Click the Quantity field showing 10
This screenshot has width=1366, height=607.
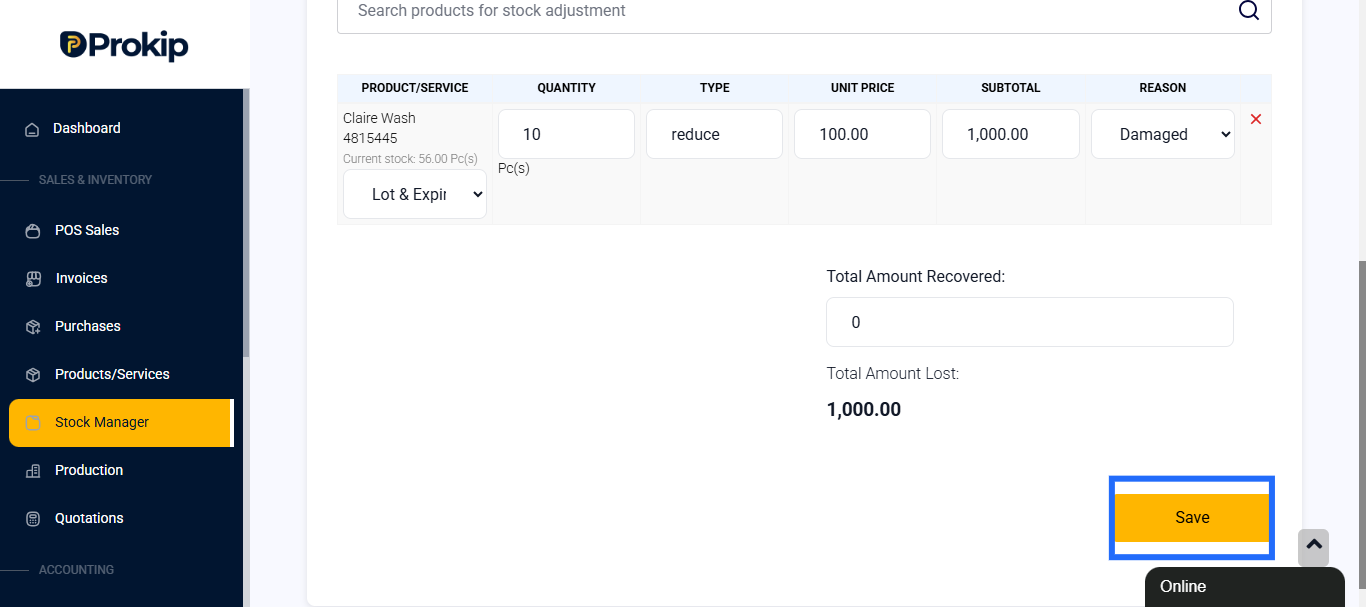(x=566, y=134)
